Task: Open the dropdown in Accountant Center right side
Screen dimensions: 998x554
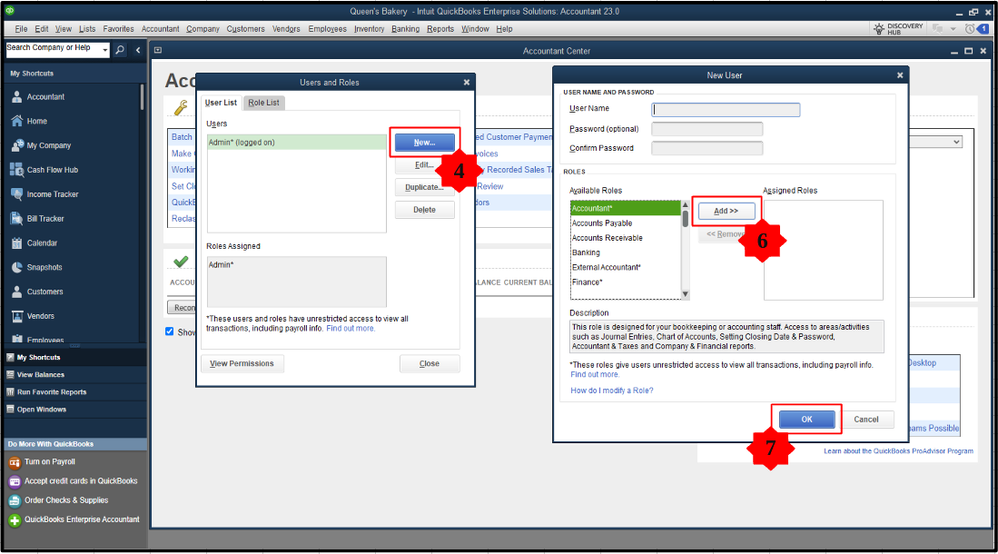Action: pyautogui.click(x=956, y=141)
